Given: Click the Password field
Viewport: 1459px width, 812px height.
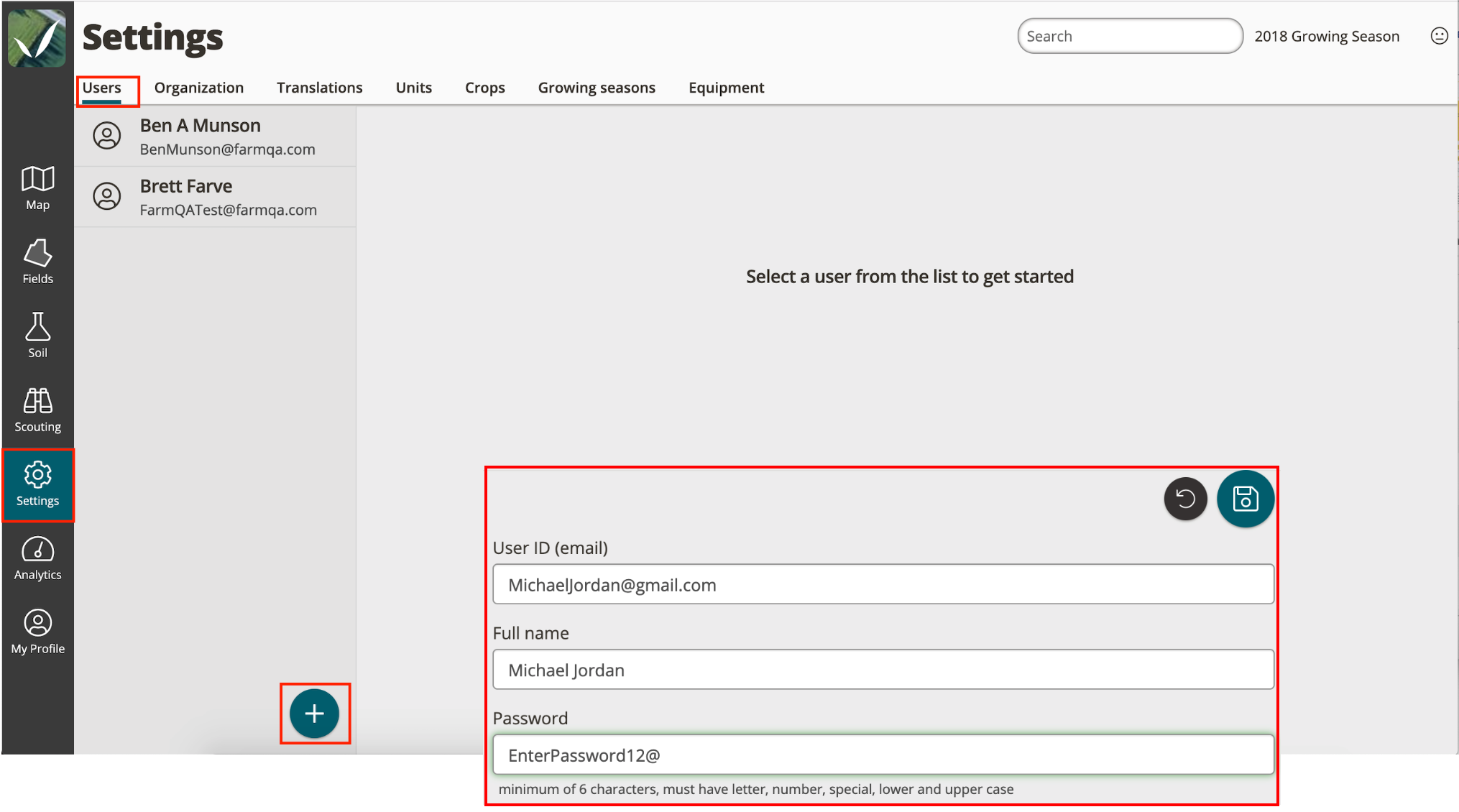Looking at the screenshot, I should coord(883,755).
